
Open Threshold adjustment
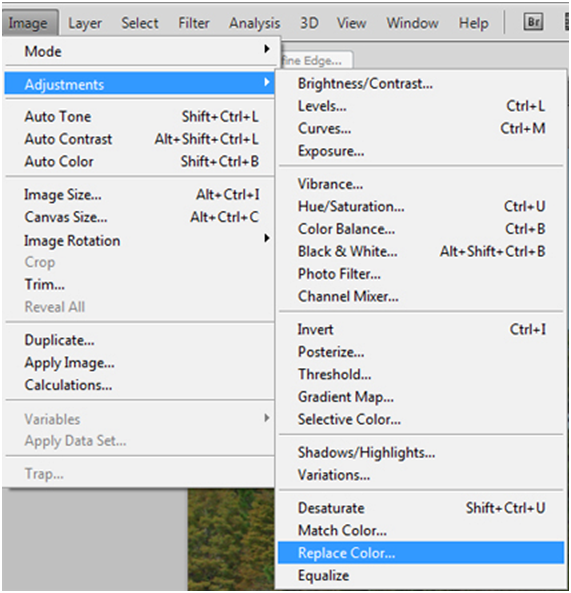point(421,374)
